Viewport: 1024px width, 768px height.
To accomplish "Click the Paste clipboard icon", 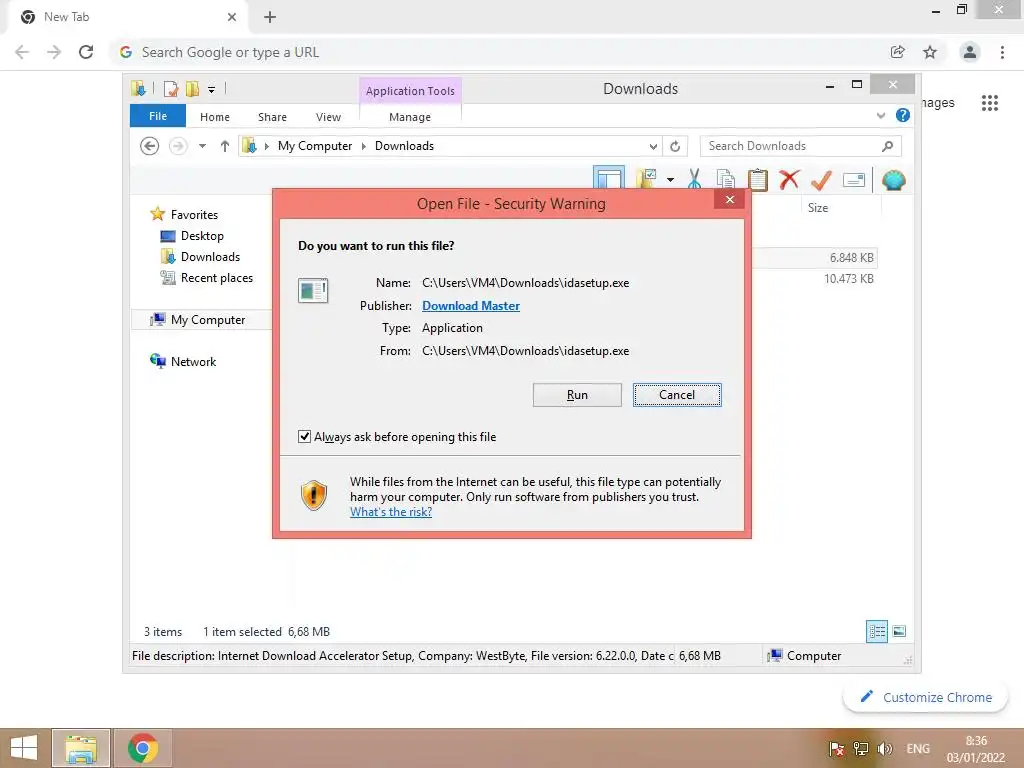I will pyautogui.click(x=758, y=179).
